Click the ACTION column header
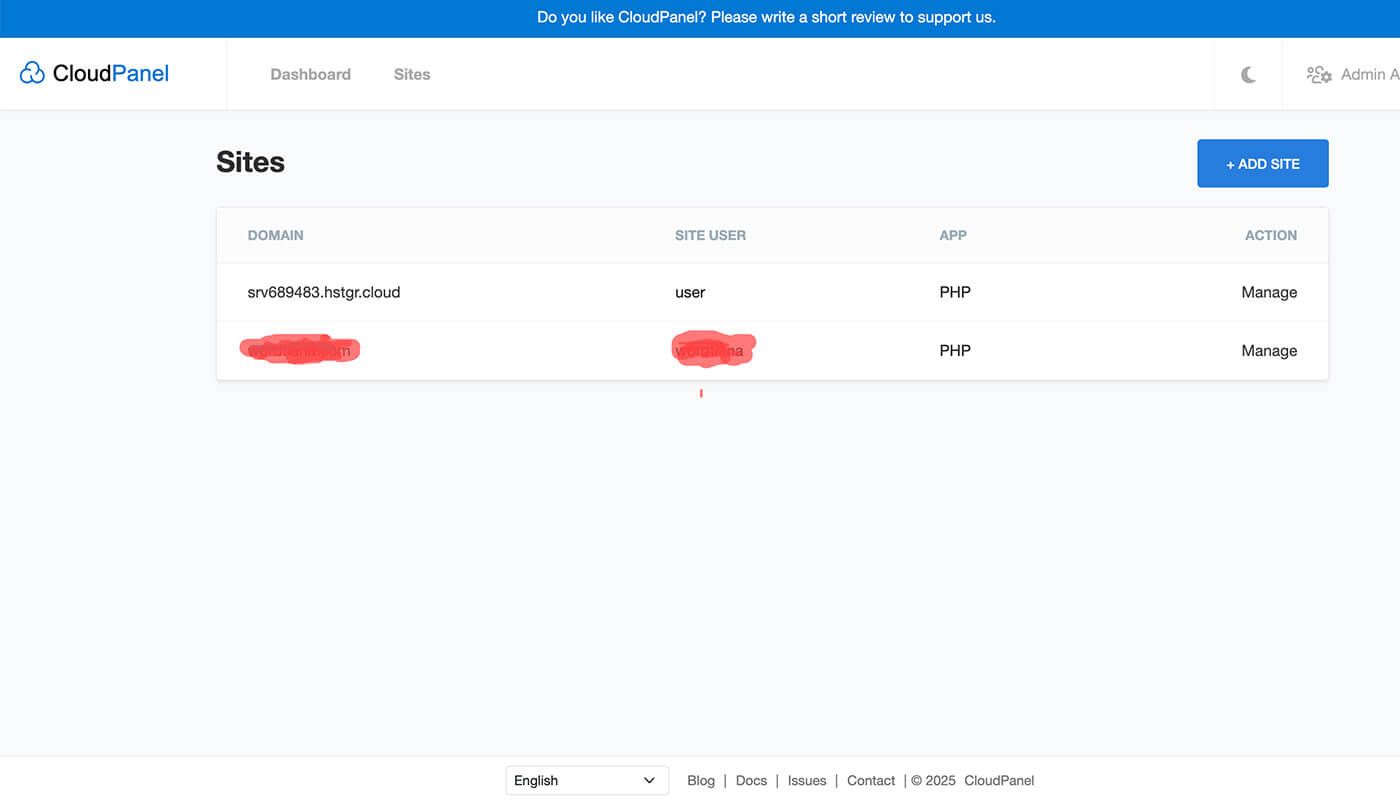Viewport: 1400px width, 800px height. 1271,235
